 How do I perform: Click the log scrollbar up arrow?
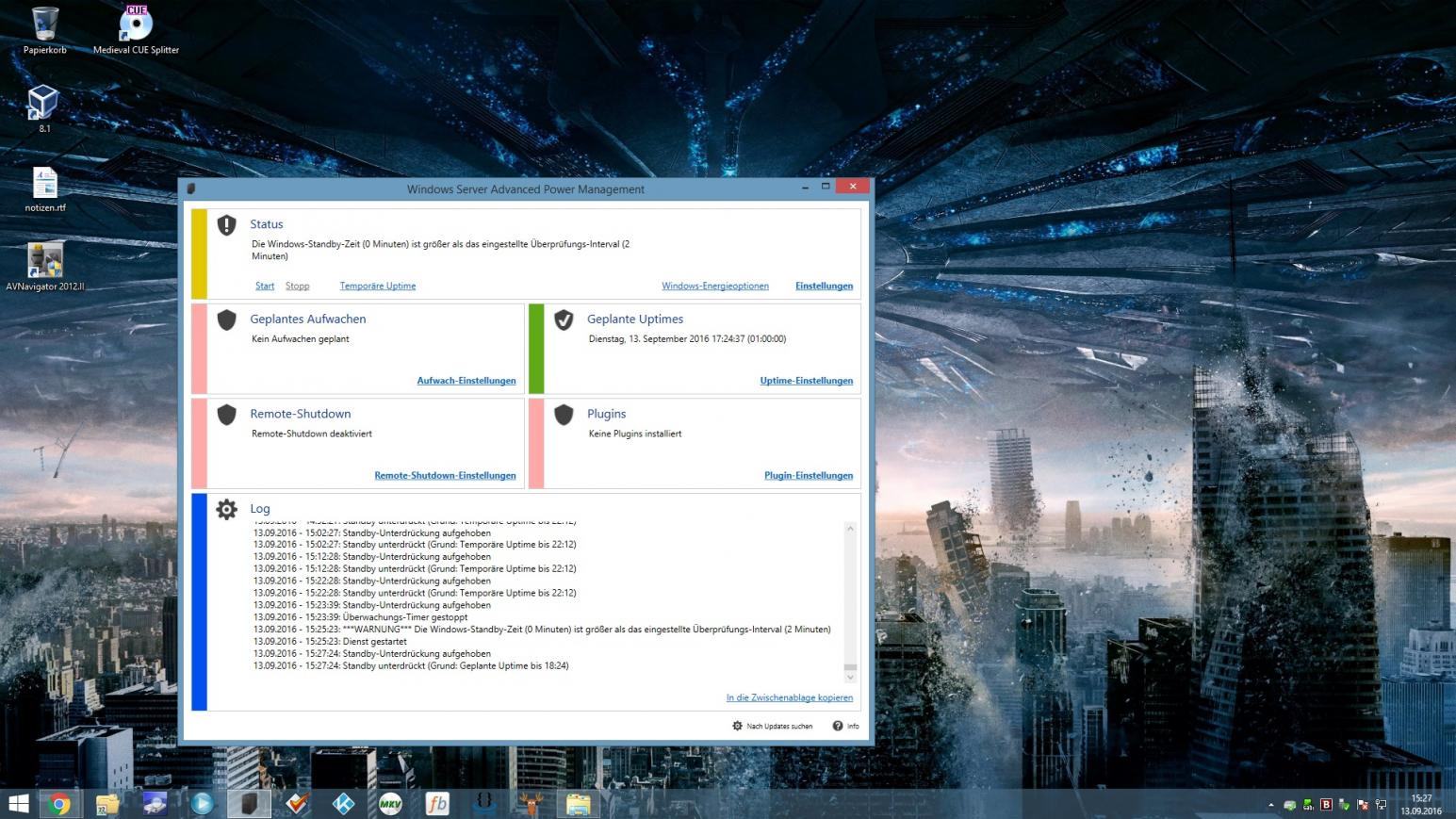tap(850, 529)
